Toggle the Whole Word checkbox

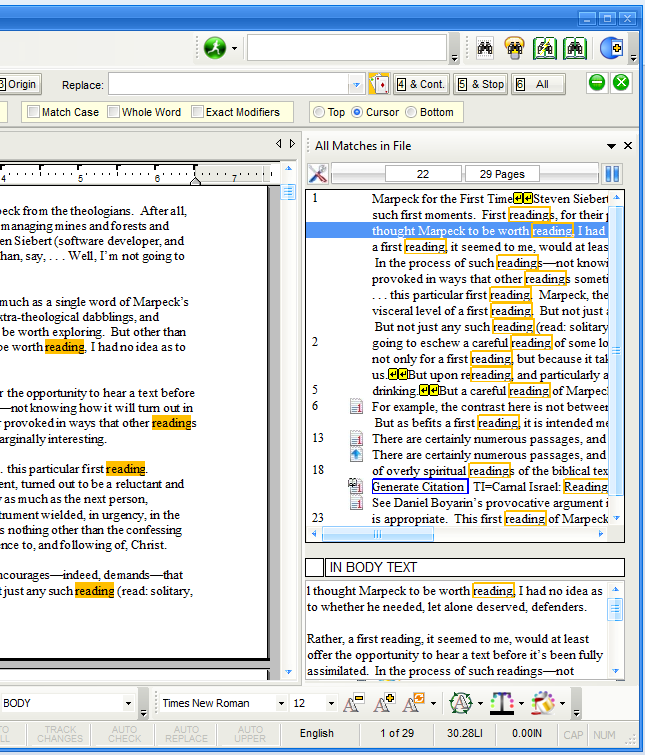[x=114, y=112]
